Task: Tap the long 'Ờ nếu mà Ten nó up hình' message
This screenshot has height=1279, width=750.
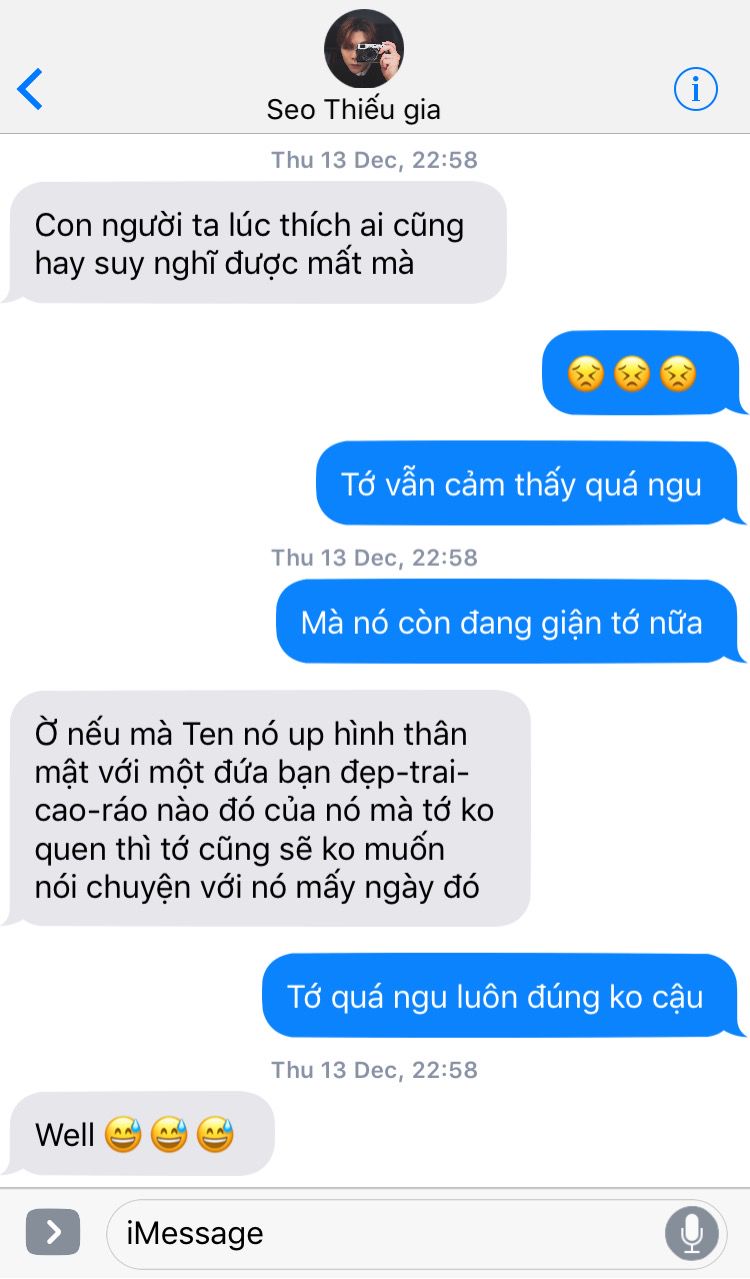Action: [x=268, y=809]
